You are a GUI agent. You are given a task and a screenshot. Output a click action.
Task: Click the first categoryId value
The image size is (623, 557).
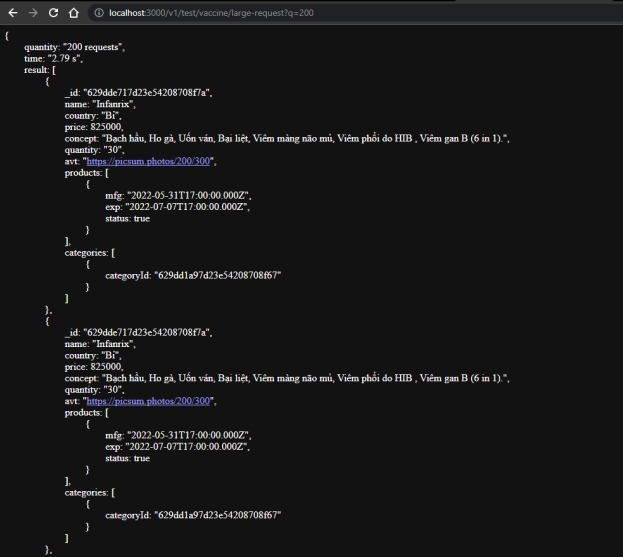click(218, 275)
